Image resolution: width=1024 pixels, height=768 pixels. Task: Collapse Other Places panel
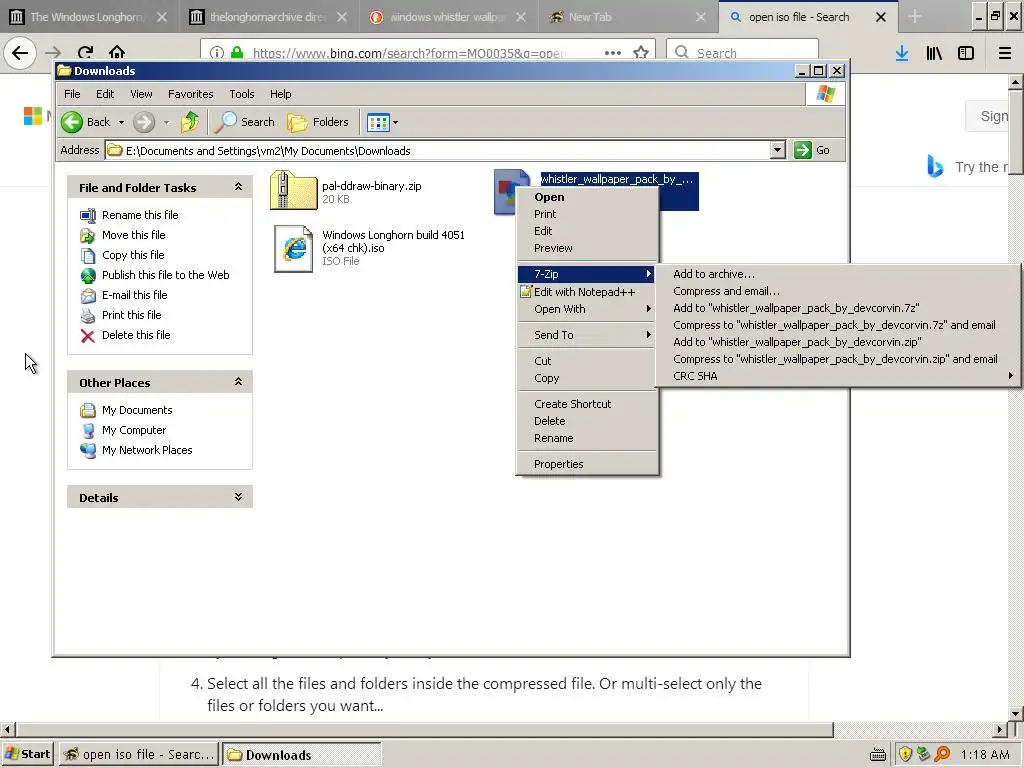238,382
